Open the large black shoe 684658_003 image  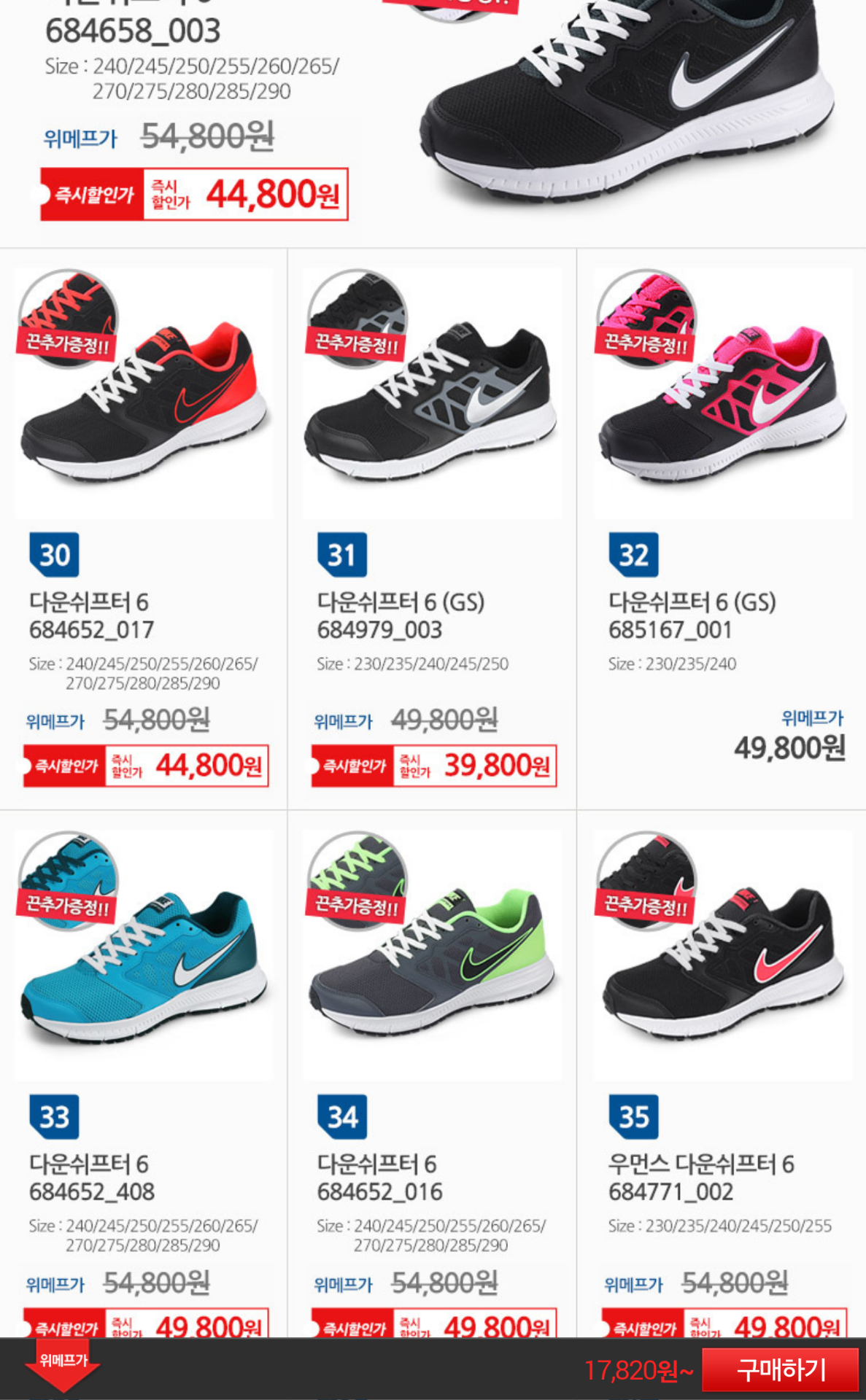[627, 102]
